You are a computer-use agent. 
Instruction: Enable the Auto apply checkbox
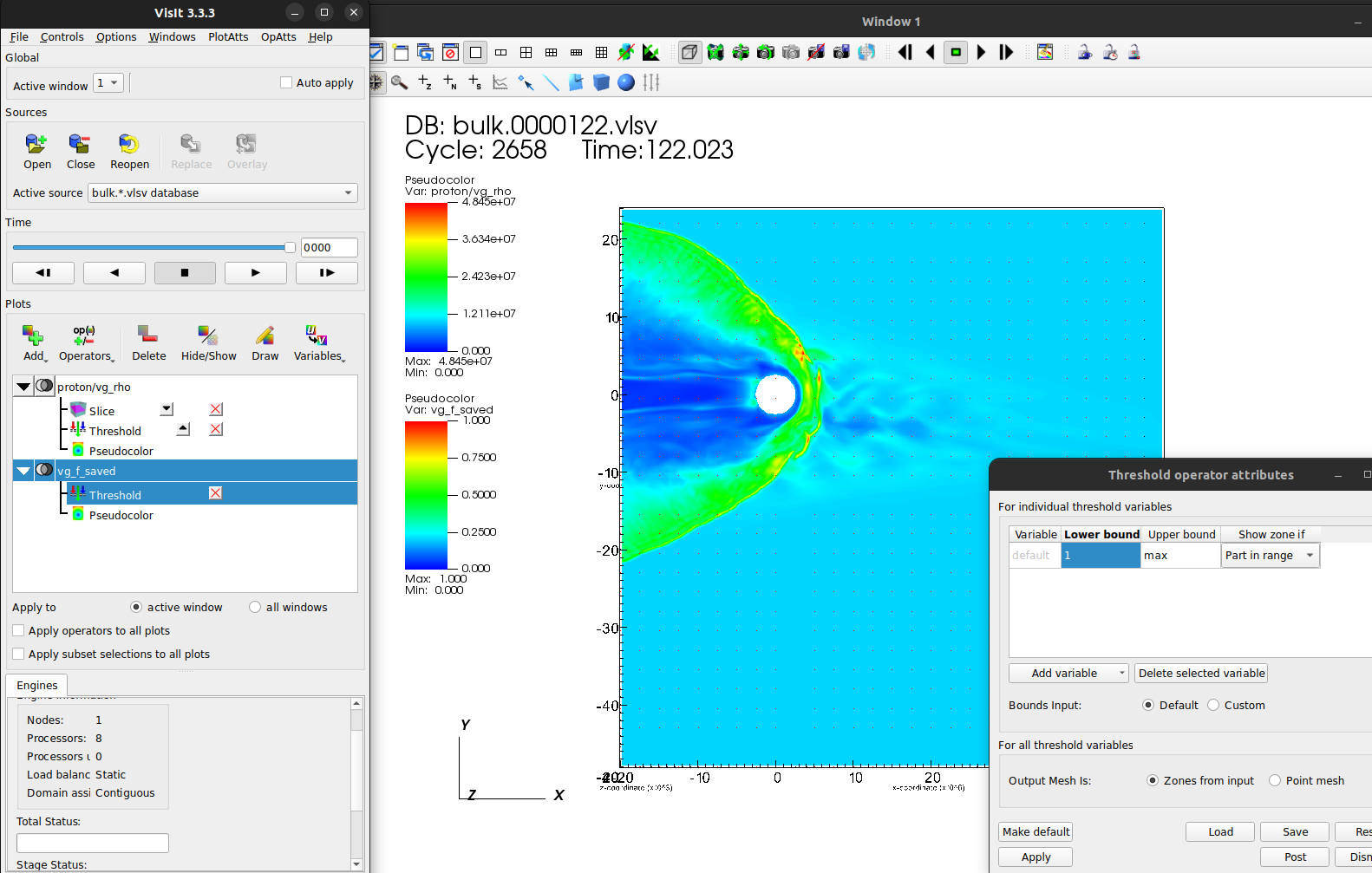pyautogui.click(x=286, y=83)
